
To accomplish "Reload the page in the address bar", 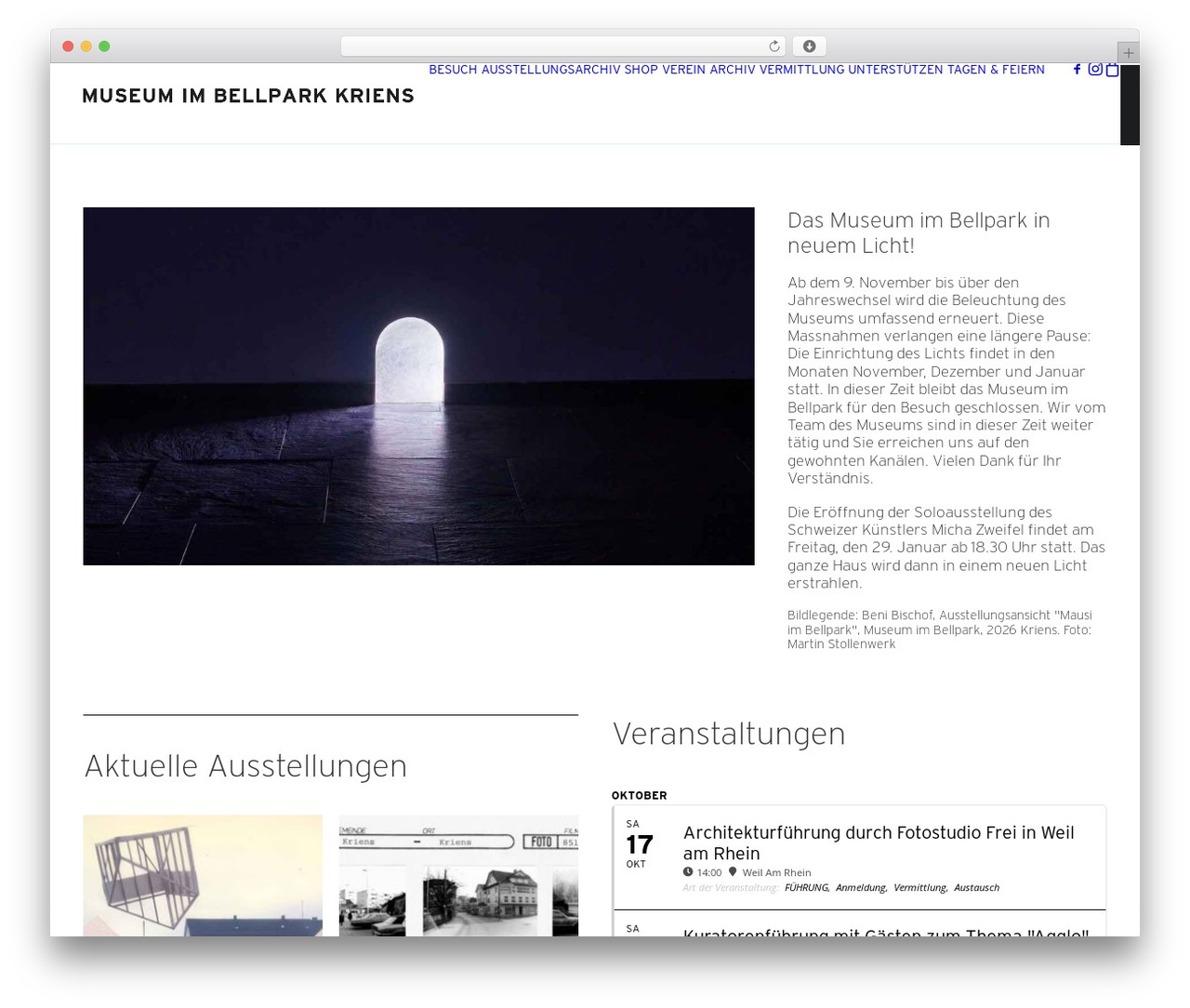I will (x=774, y=46).
